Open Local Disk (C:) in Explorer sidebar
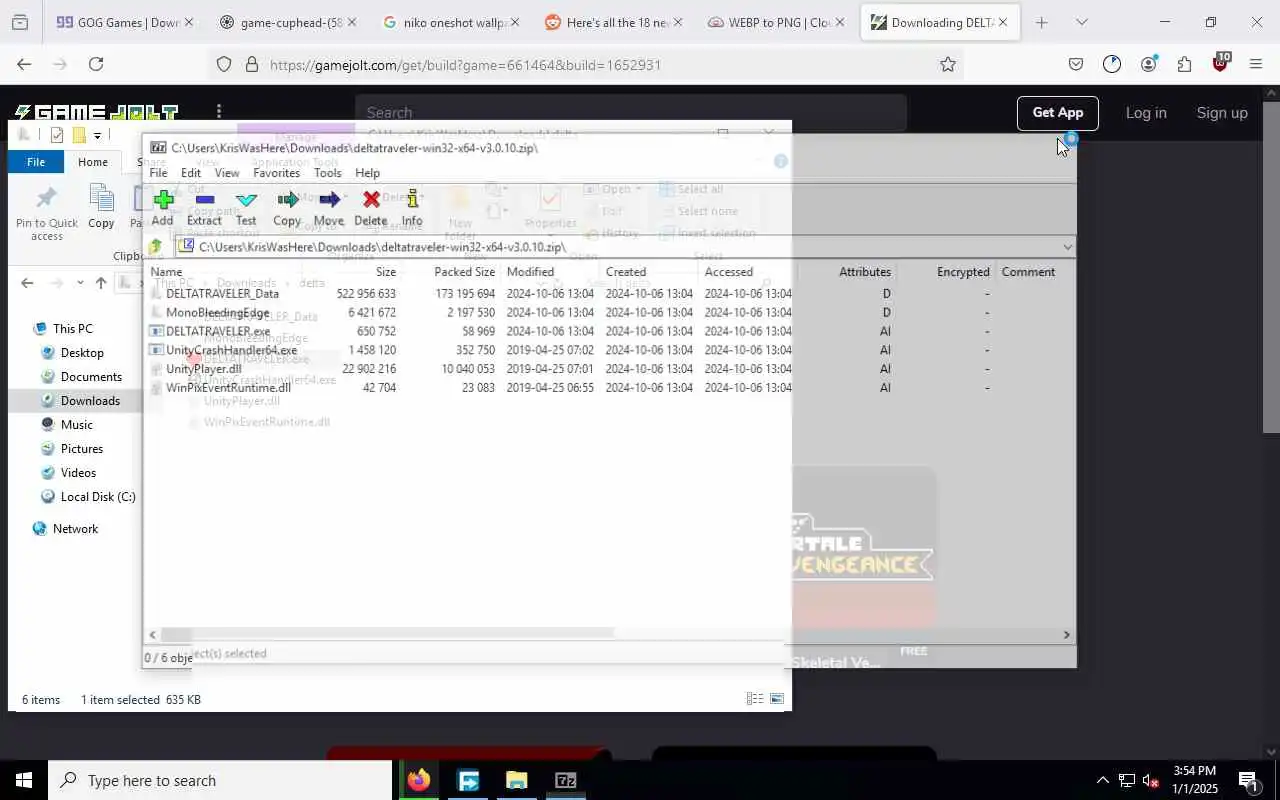 (x=98, y=497)
